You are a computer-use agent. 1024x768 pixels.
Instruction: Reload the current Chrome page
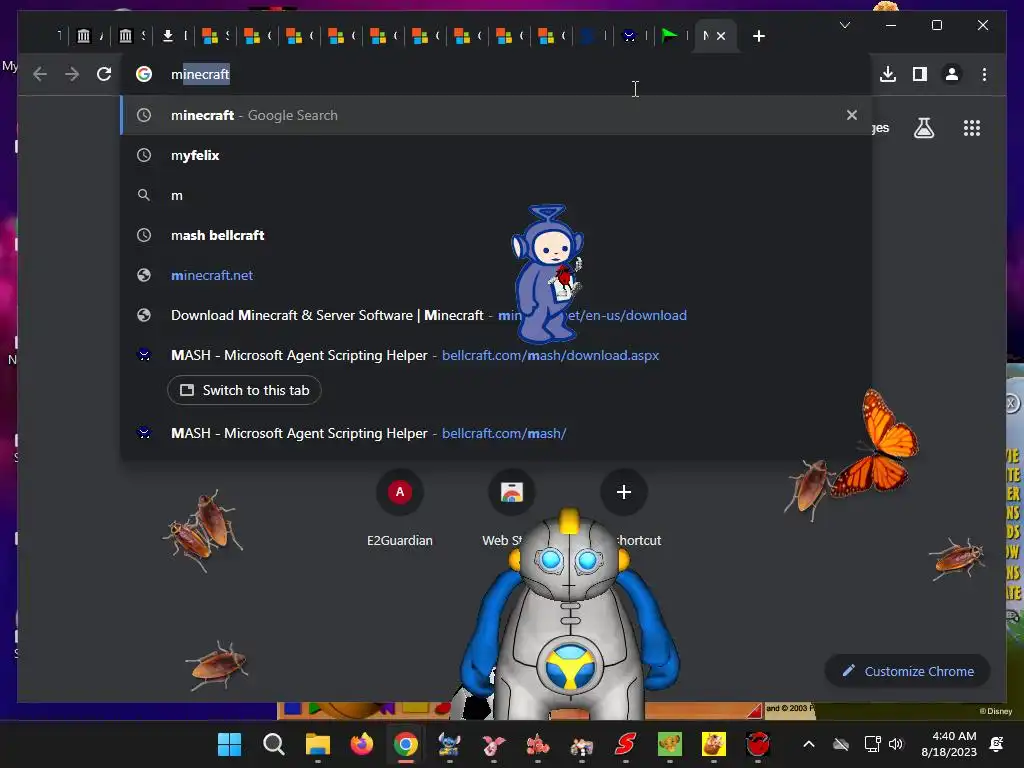tap(104, 74)
